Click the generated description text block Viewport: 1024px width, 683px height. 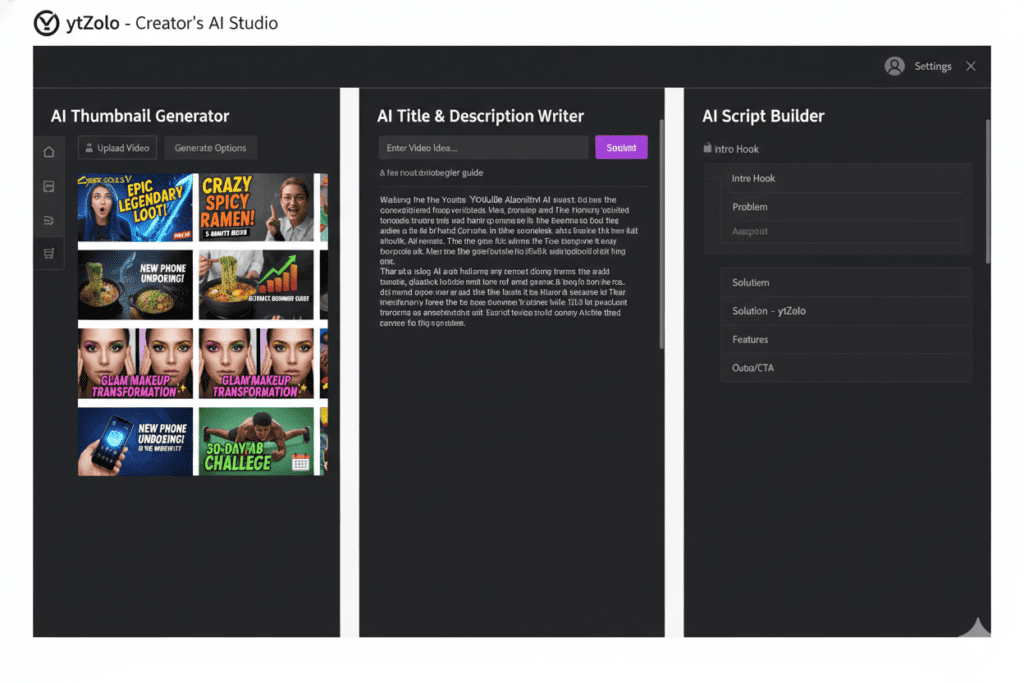(x=508, y=261)
